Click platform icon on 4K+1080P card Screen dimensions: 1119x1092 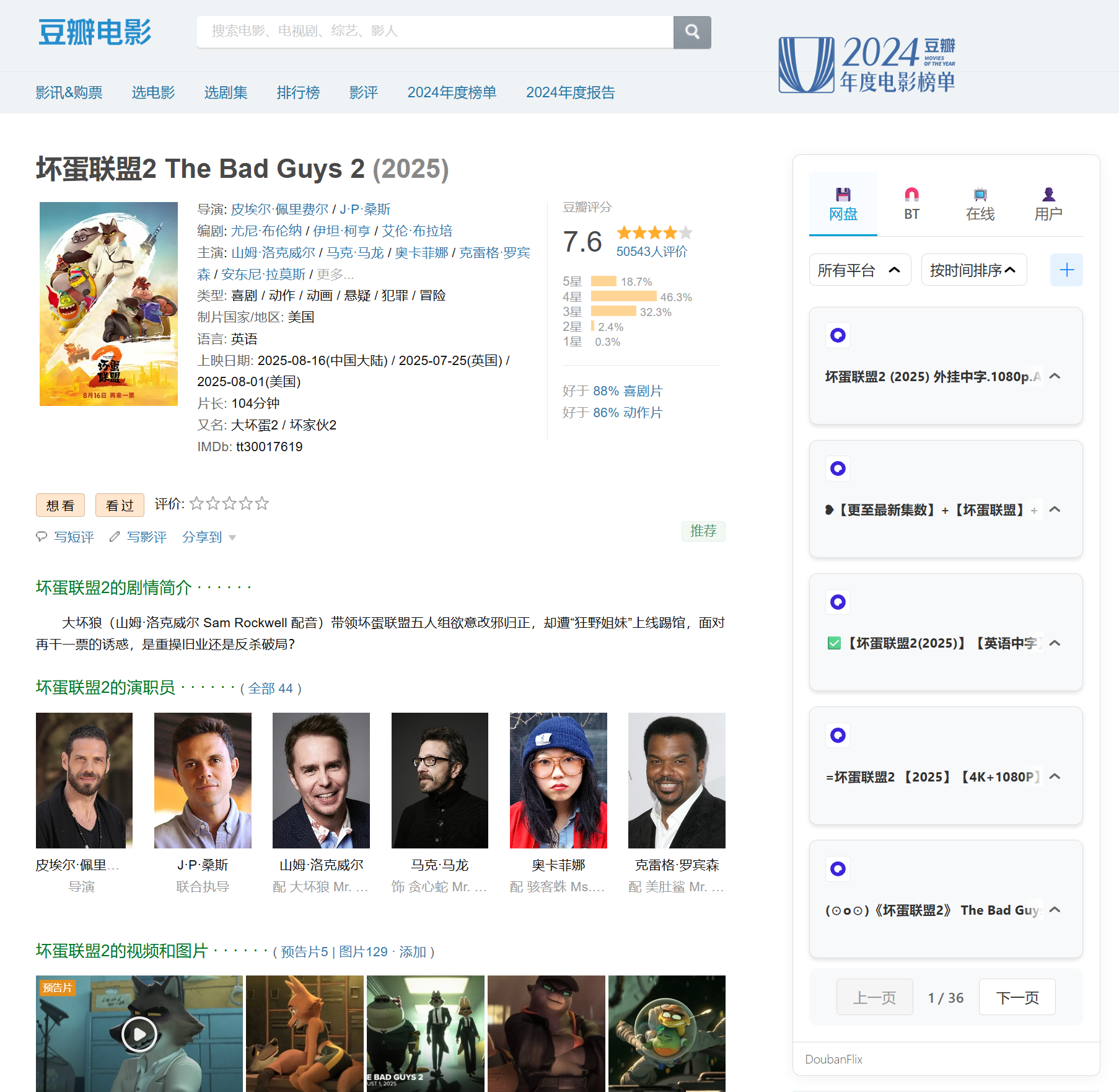point(838,735)
